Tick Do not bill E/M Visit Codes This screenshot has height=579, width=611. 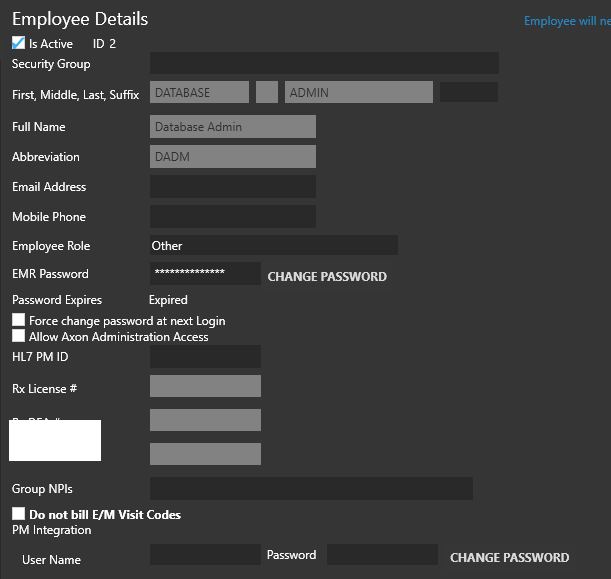[19, 514]
